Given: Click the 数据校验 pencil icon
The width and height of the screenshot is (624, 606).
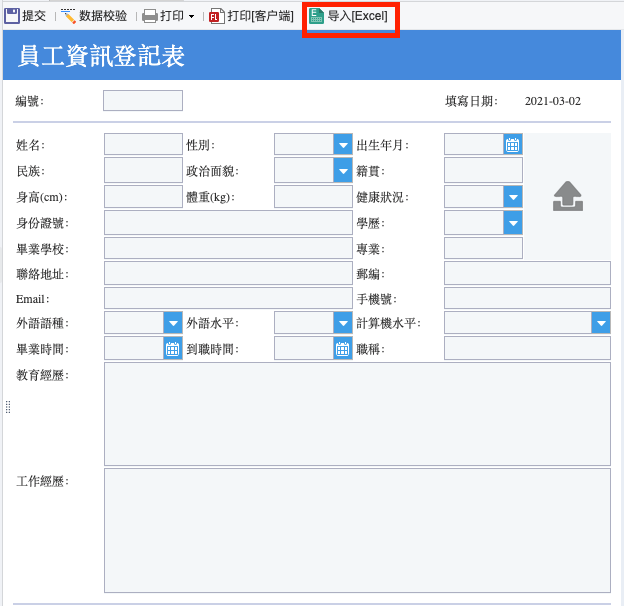Looking at the screenshot, I should point(68,16).
